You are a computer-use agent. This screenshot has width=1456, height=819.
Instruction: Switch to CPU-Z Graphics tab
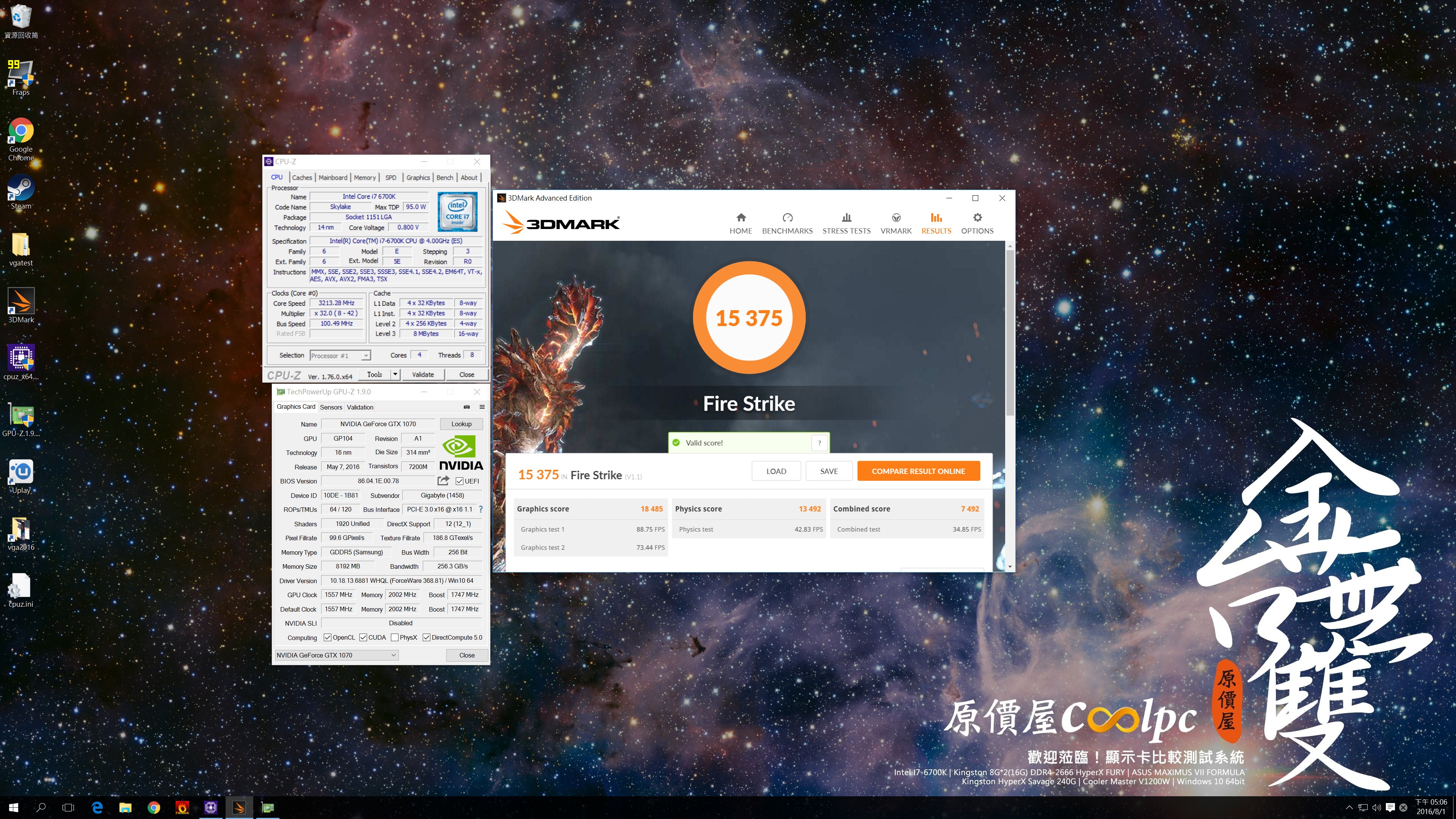(x=418, y=177)
